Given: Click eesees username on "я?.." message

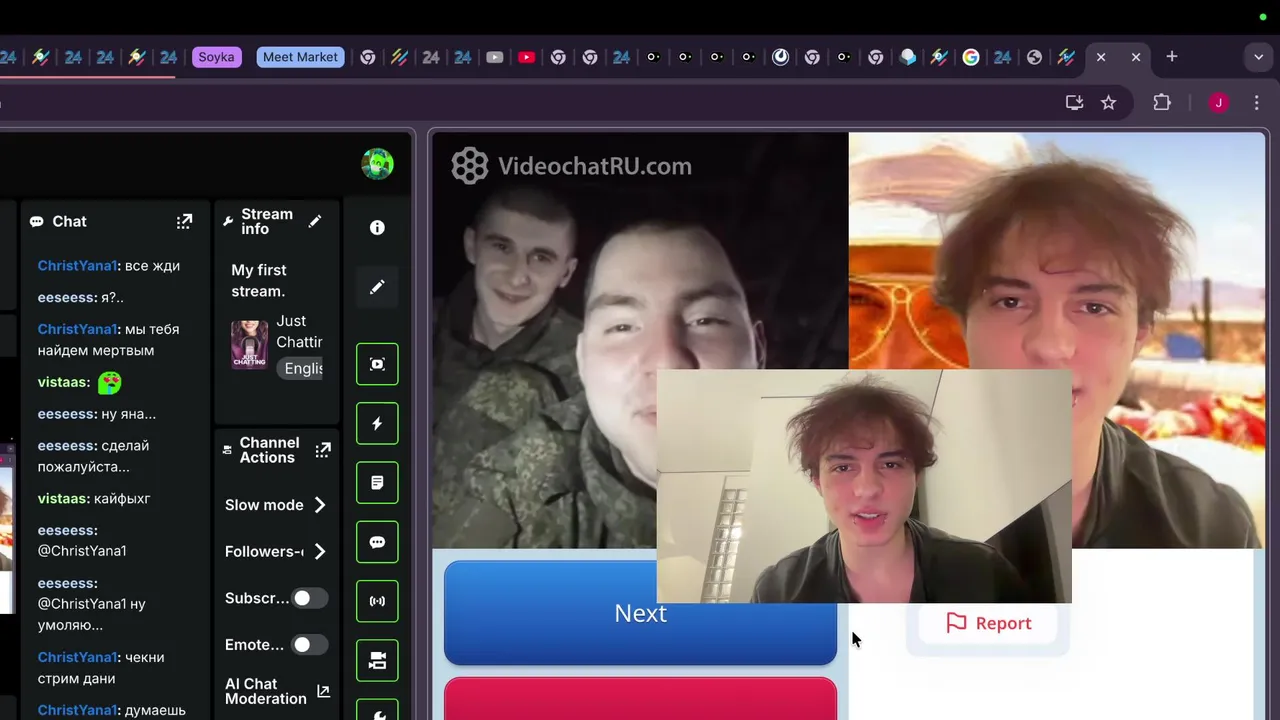Looking at the screenshot, I should tap(67, 297).
